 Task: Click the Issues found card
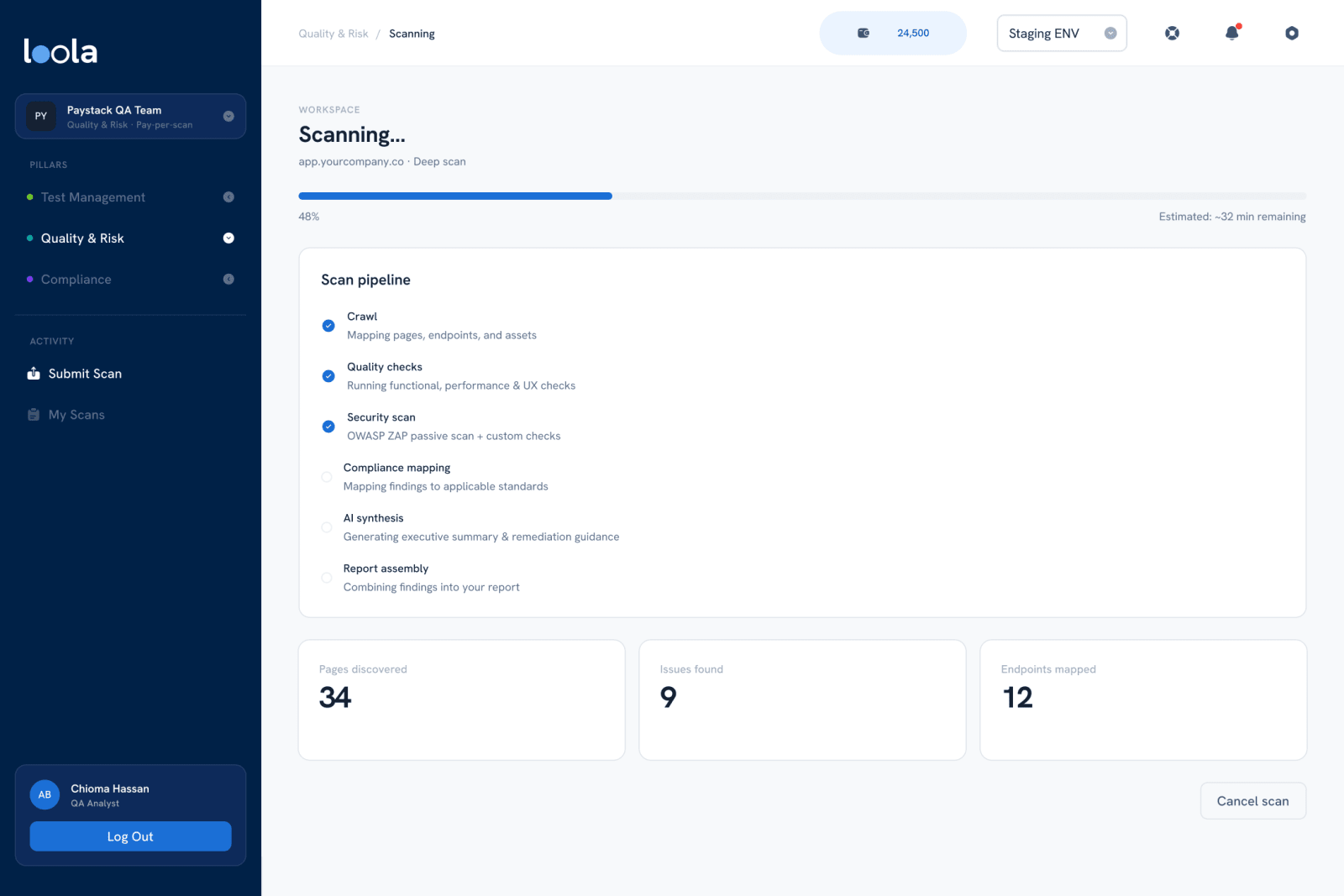coord(802,700)
